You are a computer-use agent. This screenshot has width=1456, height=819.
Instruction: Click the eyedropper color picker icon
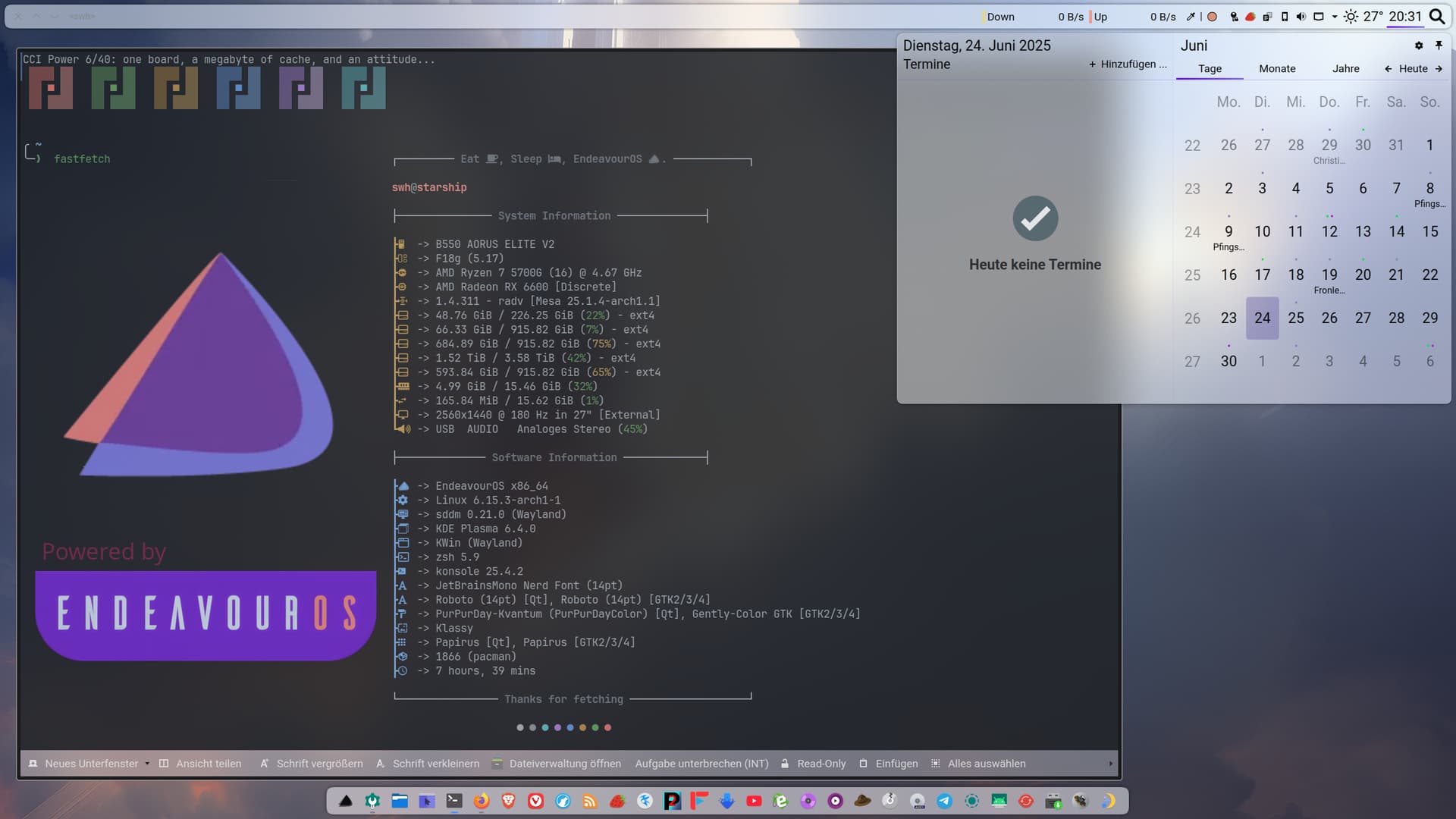(x=1191, y=17)
